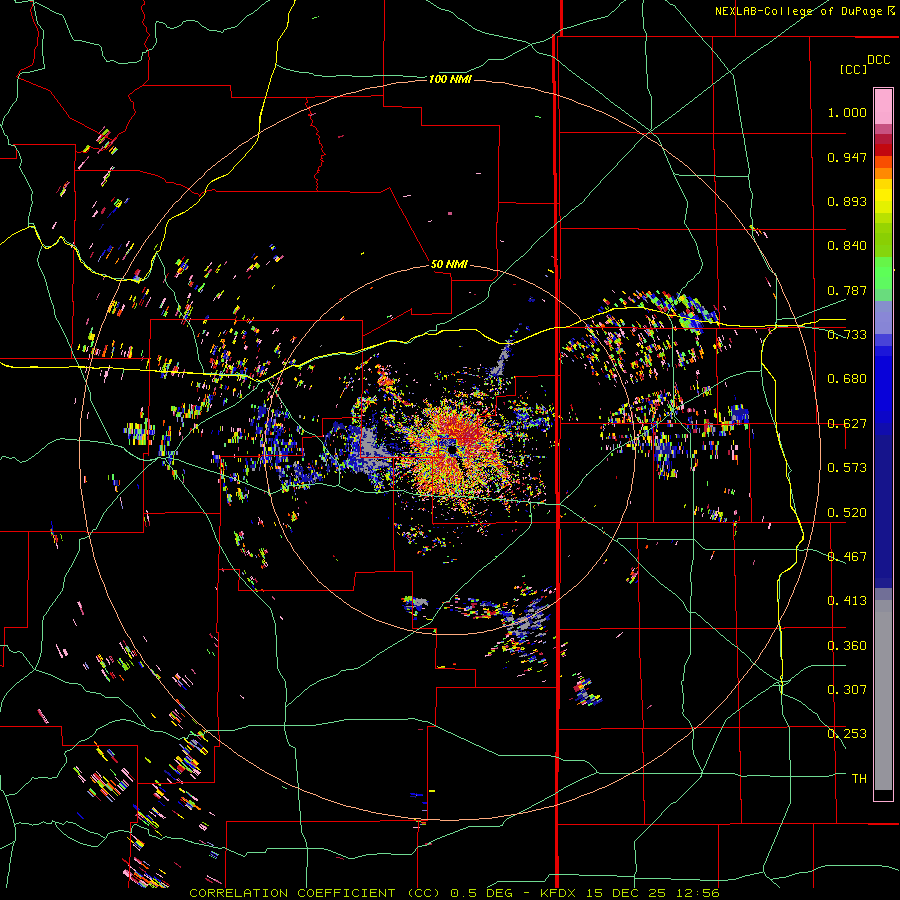This screenshot has width=900, height=900.
Task: Select the 0.573 legend value
Action: tap(847, 468)
